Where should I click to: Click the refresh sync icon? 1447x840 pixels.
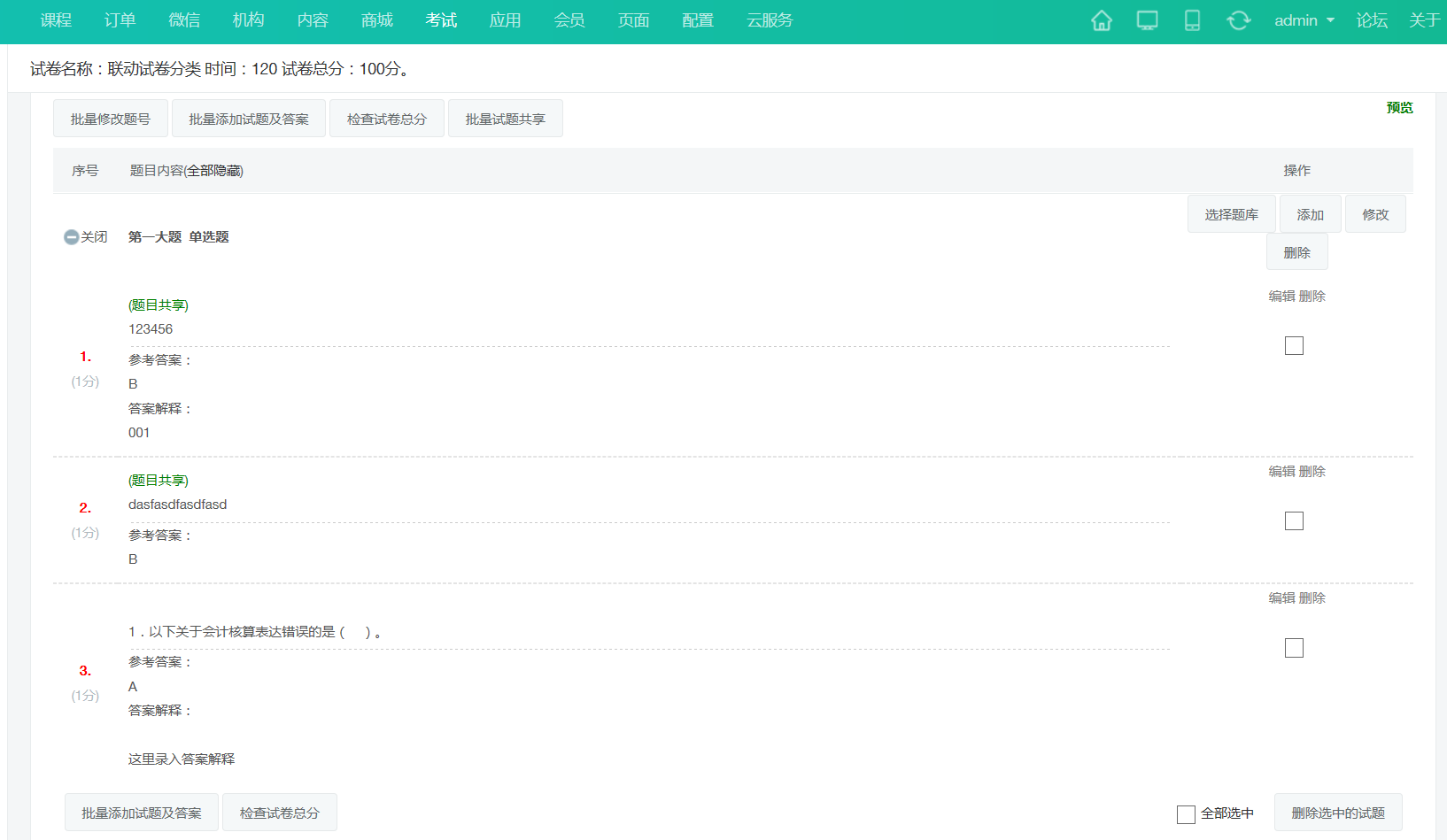coord(1238,20)
